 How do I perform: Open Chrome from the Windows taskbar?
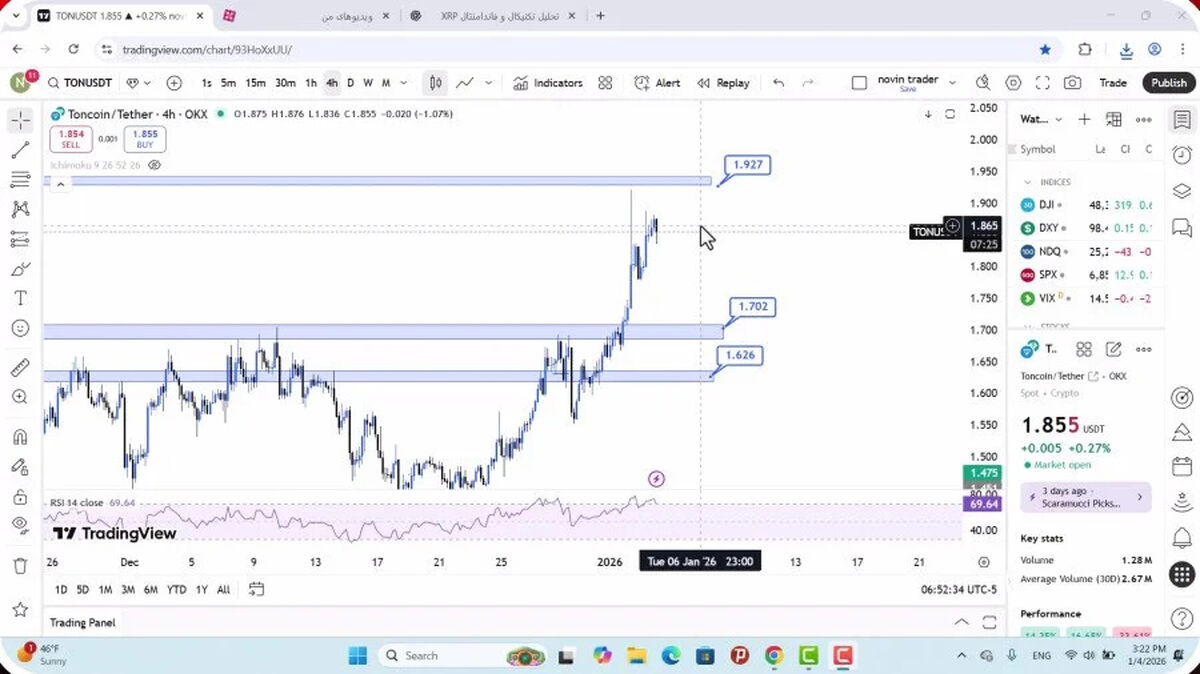point(774,656)
